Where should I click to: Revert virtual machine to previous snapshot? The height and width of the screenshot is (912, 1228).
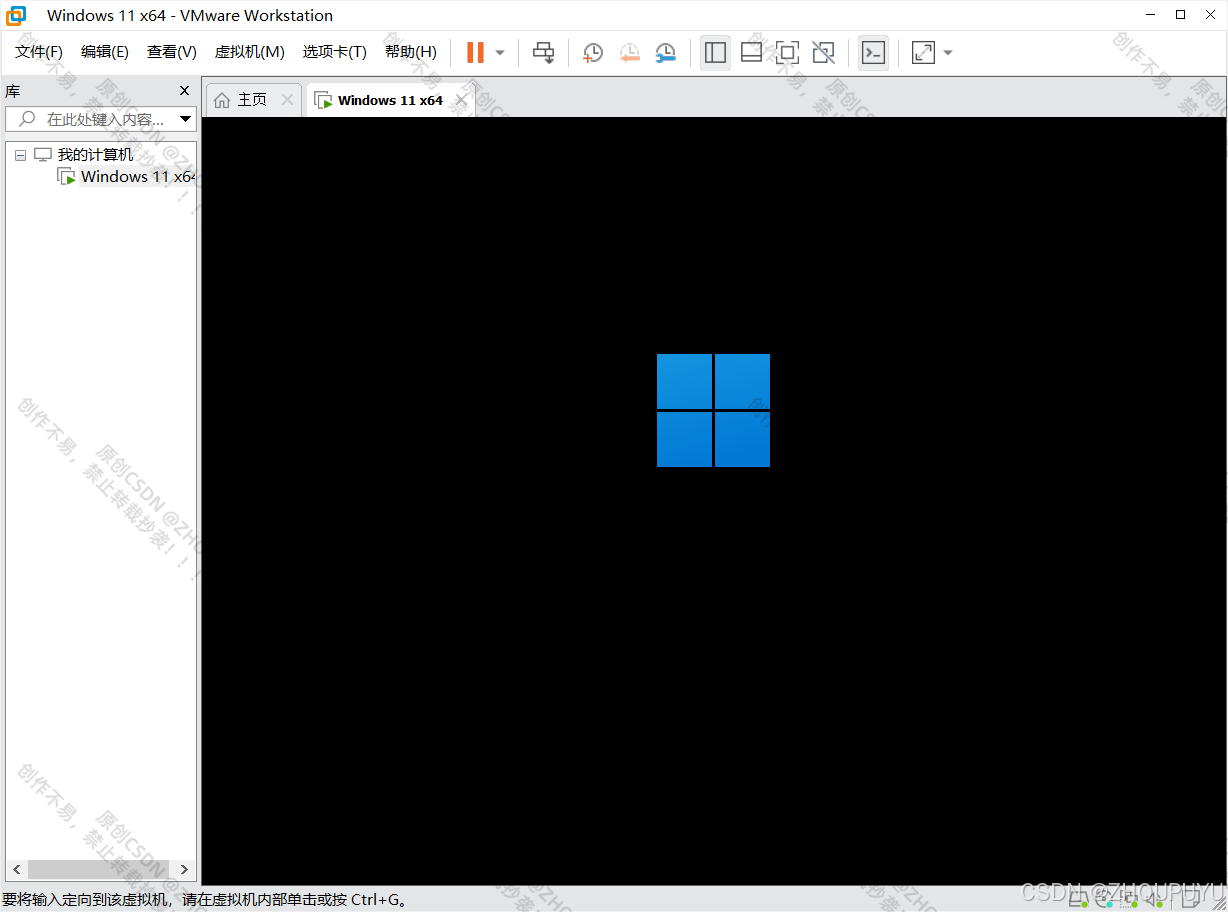coord(629,53)
